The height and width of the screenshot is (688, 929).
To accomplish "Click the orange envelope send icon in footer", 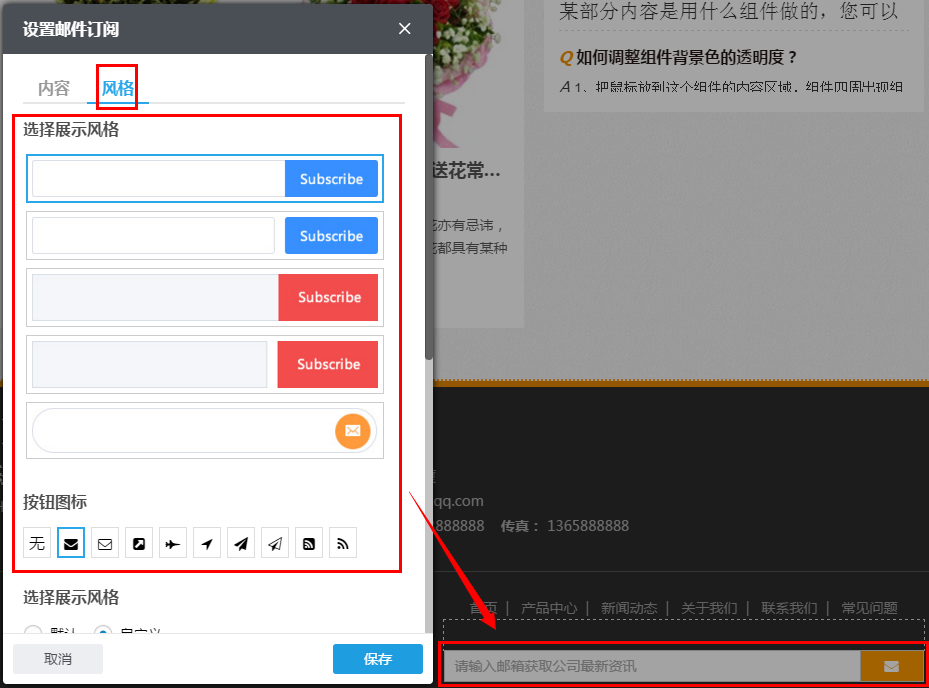I will 891,665.
